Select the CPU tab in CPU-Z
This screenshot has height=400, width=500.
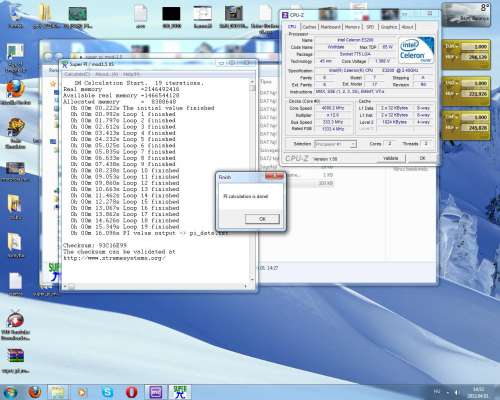pyautogui.click(x=292, y=26)
